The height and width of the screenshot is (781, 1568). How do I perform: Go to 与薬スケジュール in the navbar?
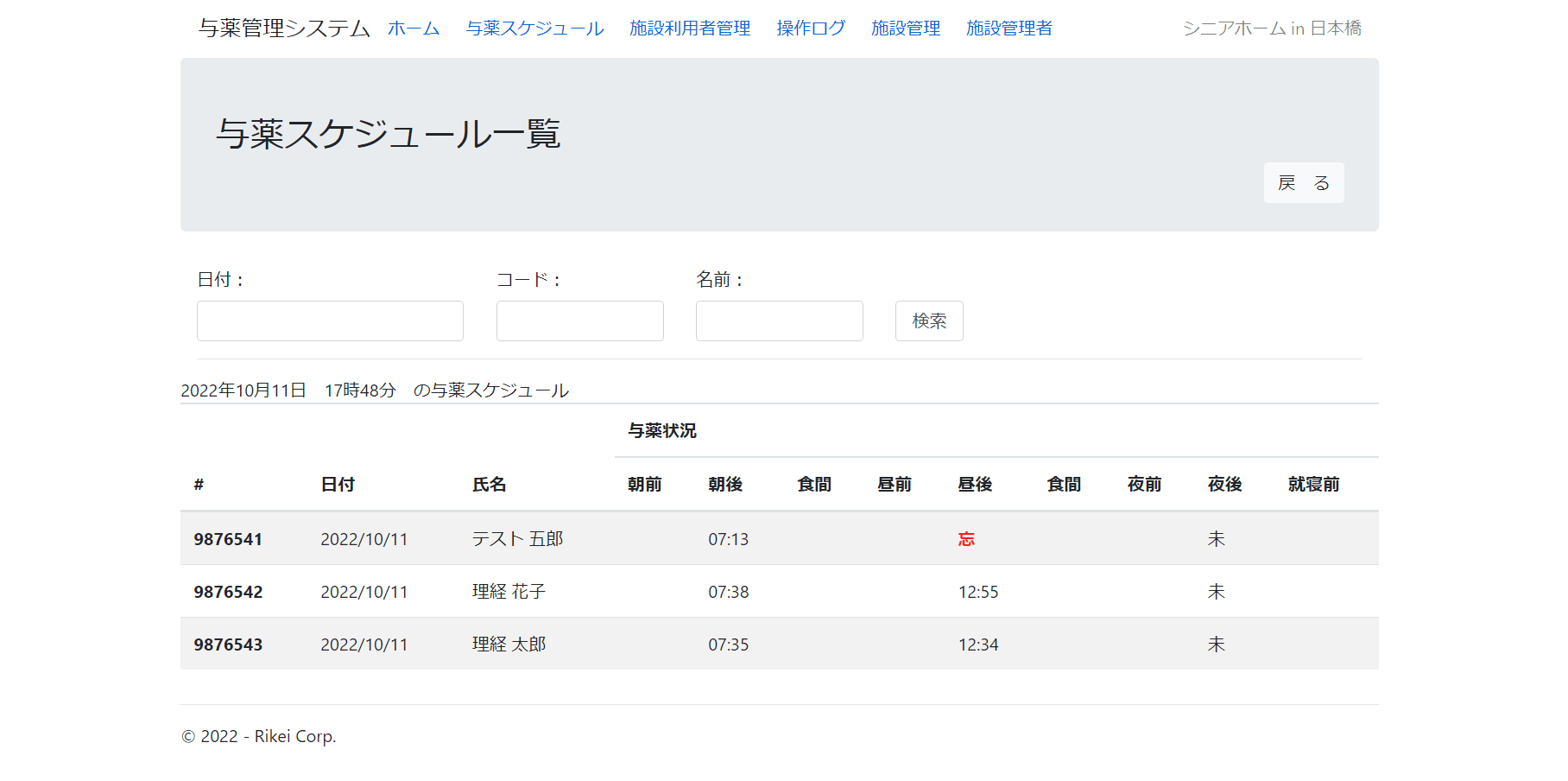534,29
